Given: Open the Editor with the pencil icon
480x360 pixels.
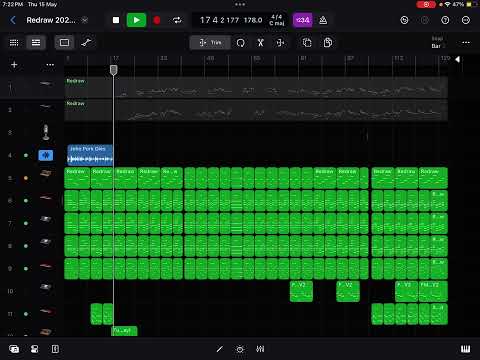Looking at the screenshot, I should [x=219, y=349].
